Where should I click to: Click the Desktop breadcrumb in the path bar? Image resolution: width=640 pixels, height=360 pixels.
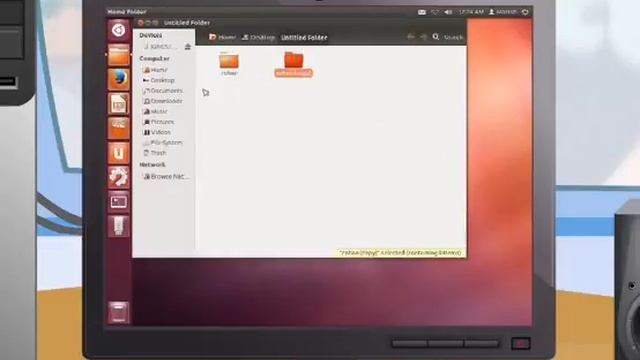tap(259, 37)
